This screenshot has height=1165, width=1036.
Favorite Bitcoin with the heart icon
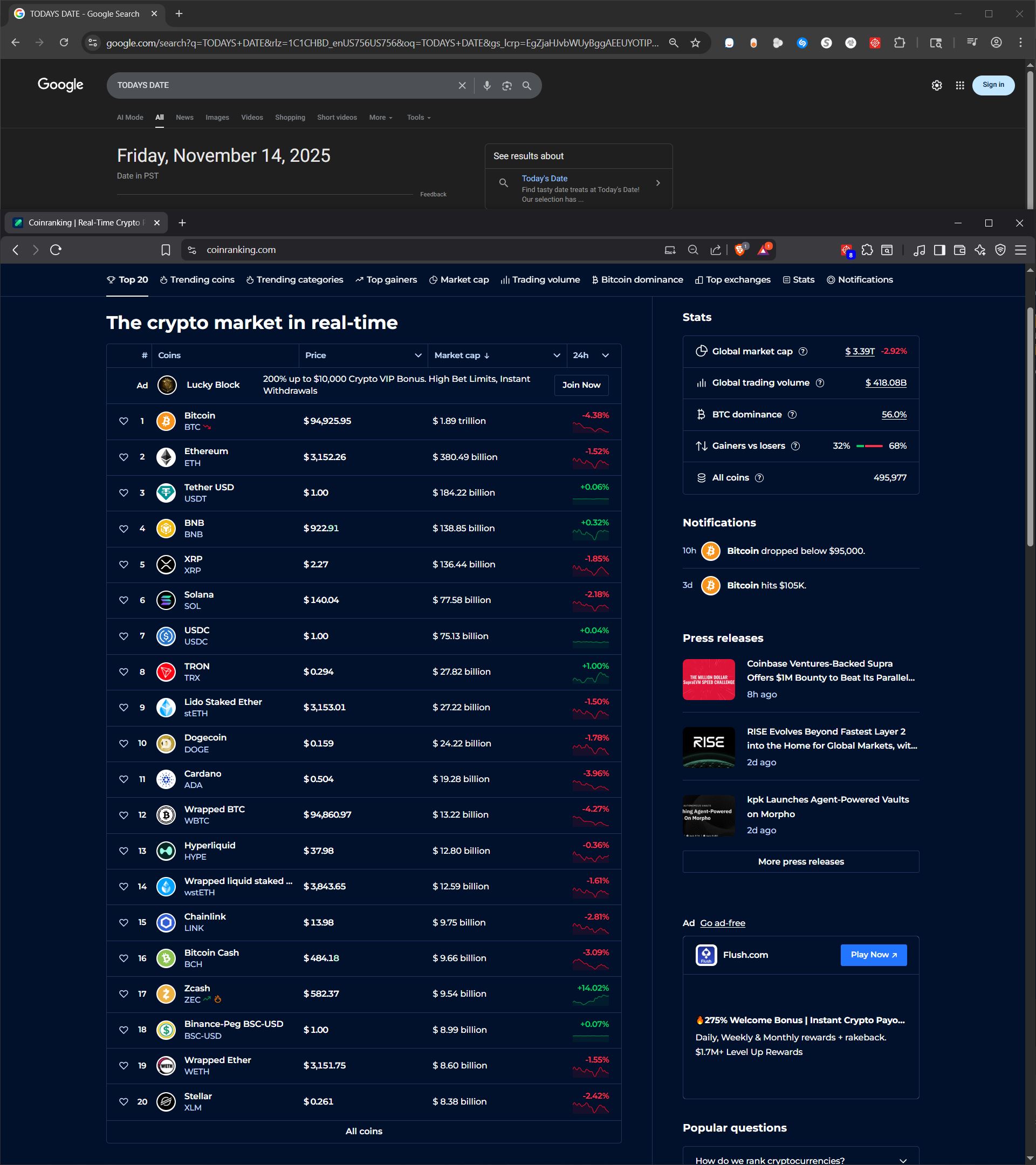pos(124,421)
